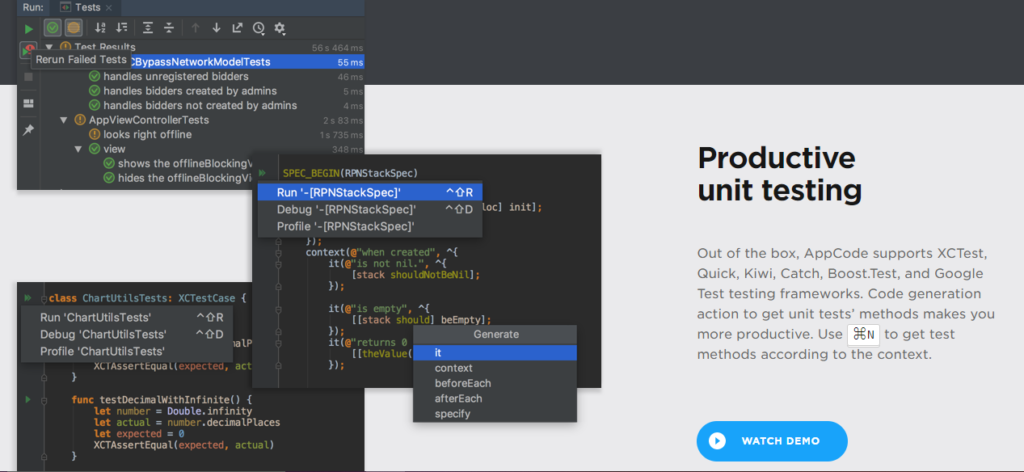The height and width of the screenshot is (472, 1024).
Task: Open the test history clock dropdown
Action: (259, 27)
